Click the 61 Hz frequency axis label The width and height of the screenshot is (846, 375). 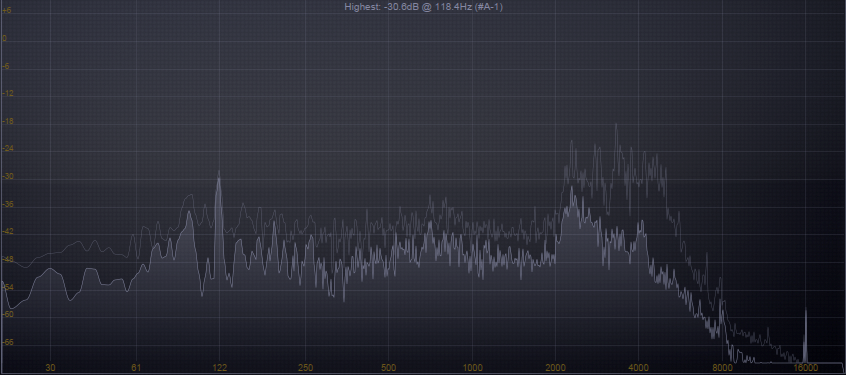(135, 368)
